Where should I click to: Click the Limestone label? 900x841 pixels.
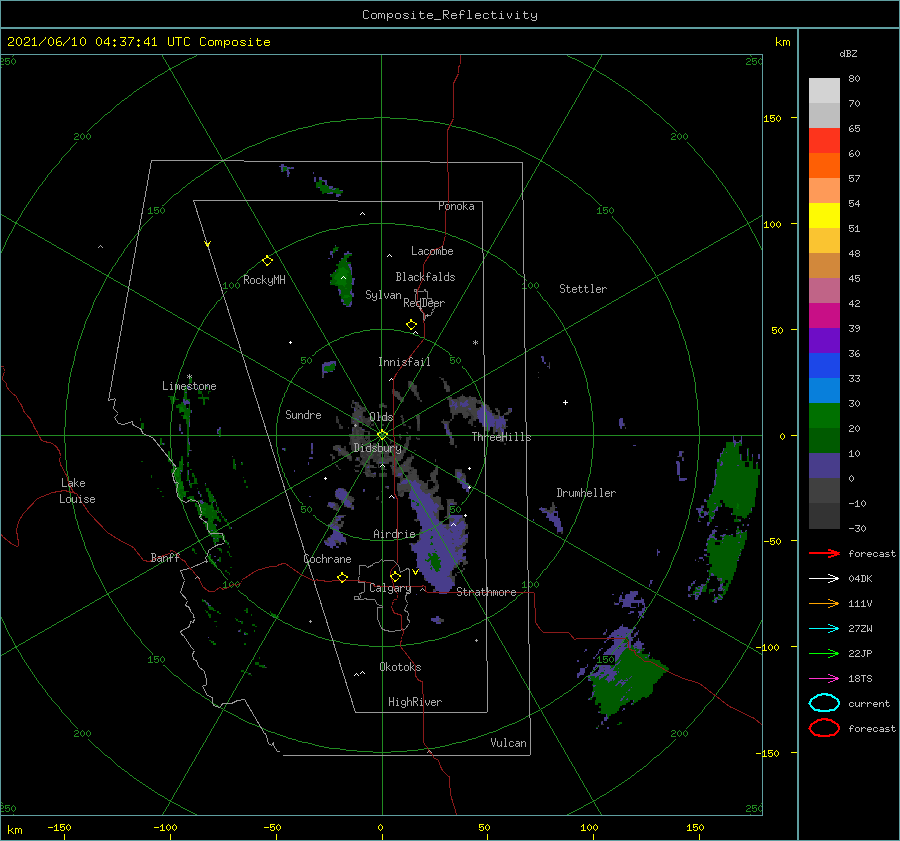tap(189, 386)
